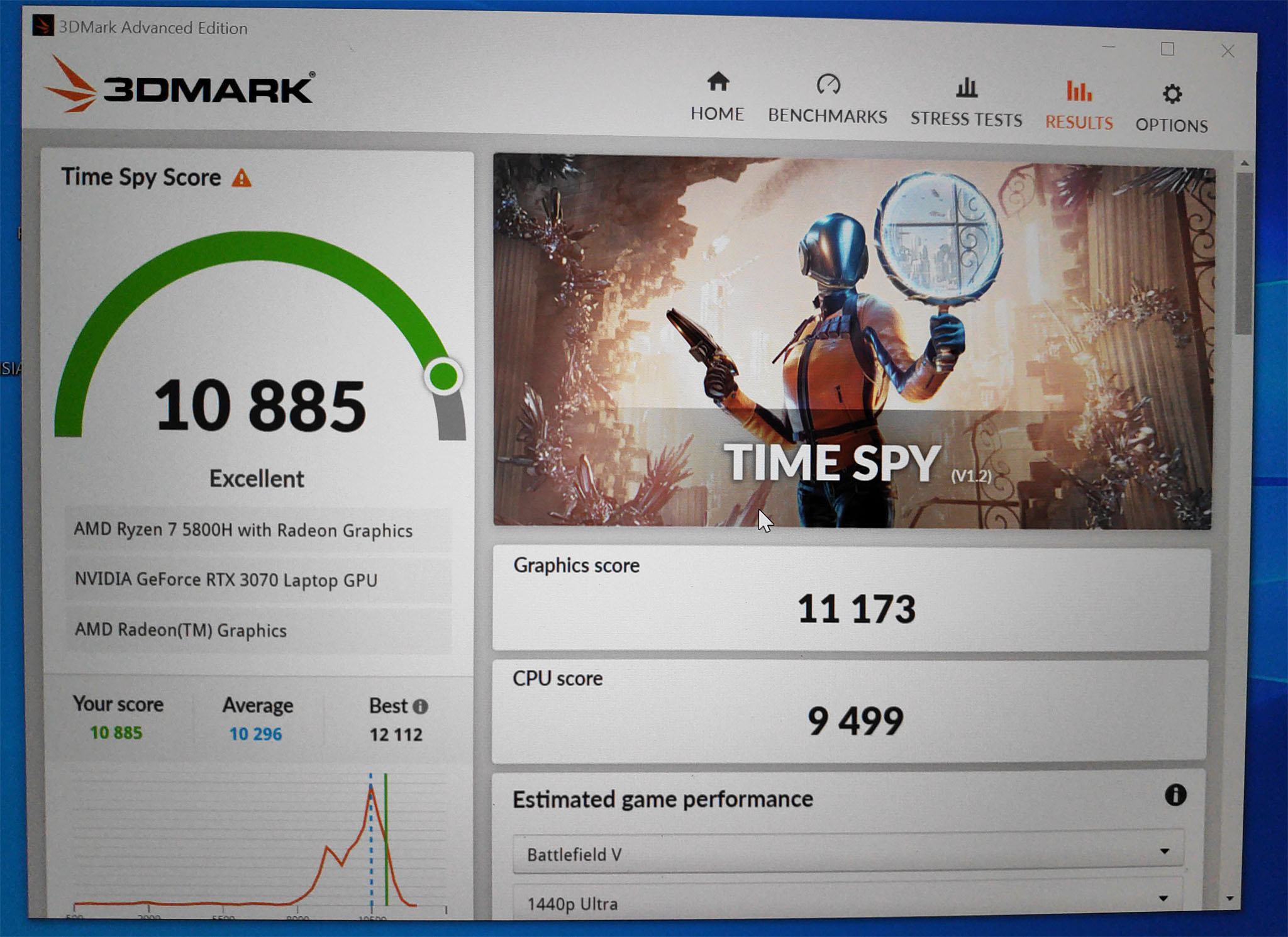Click the green gauge indicator knob
This screenshot has height=937, width=1288.
tap(443, 377)
